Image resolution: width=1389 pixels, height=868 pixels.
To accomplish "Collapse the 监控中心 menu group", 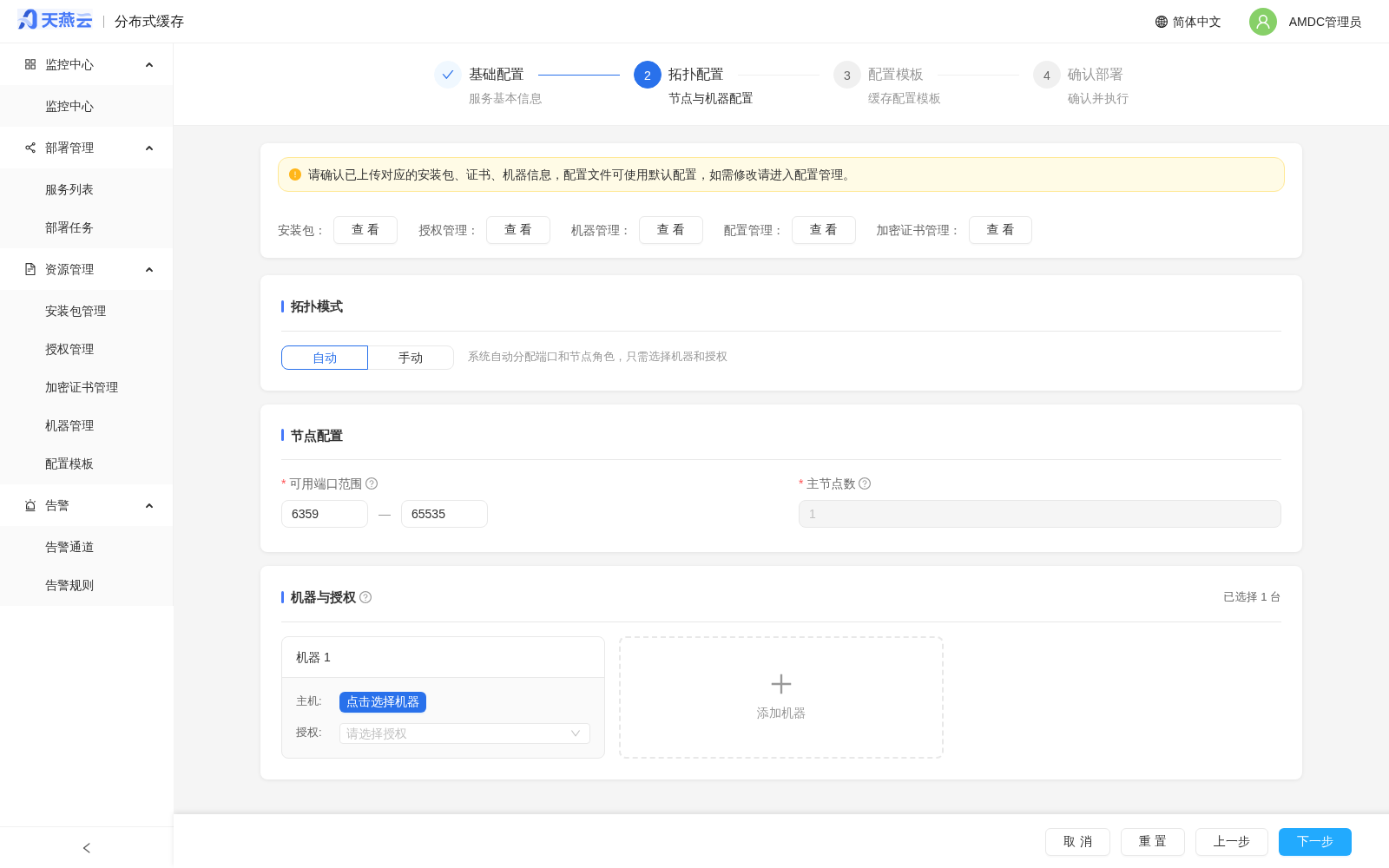I will coord(149,64).
